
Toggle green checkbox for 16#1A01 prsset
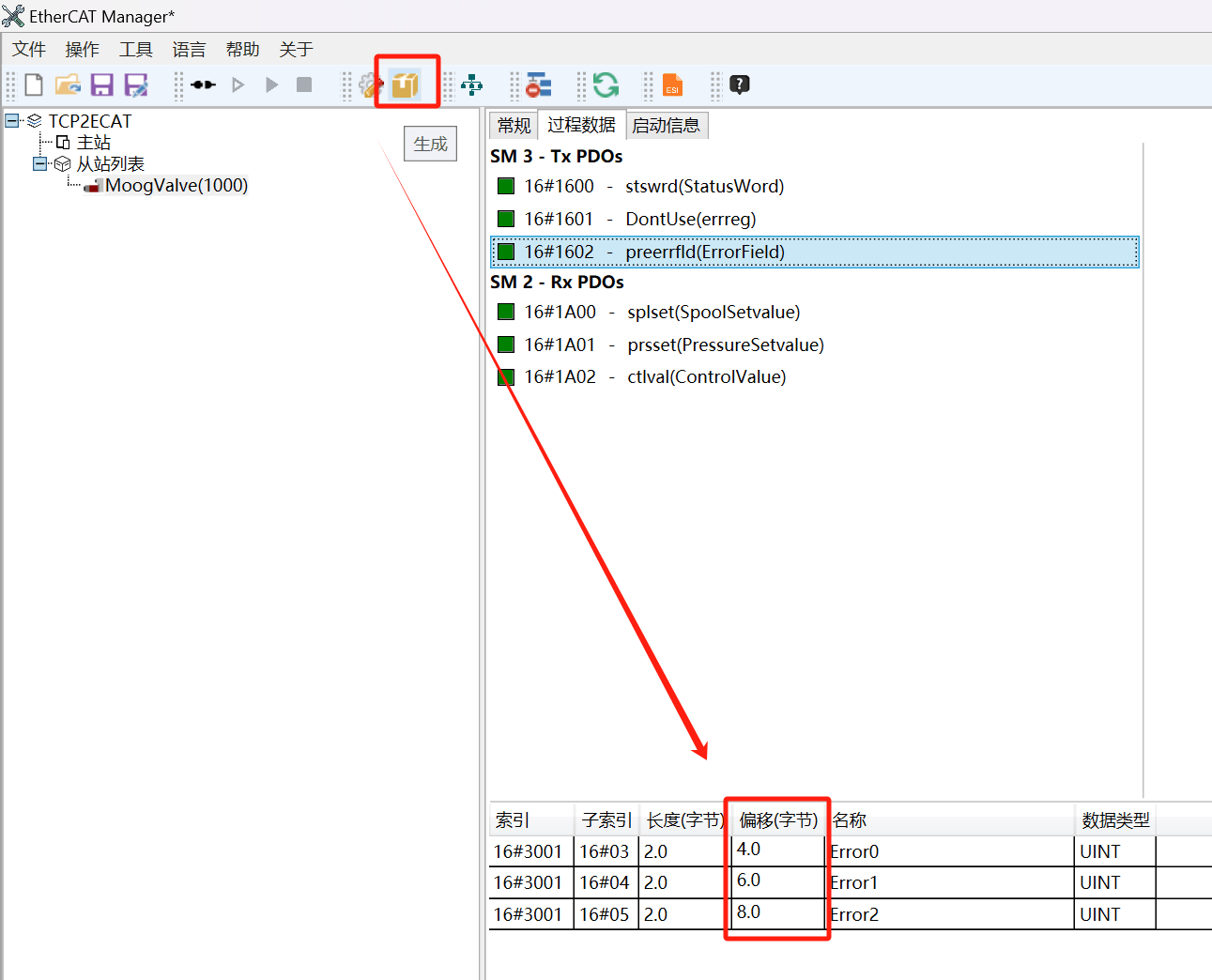coord(506,345)
